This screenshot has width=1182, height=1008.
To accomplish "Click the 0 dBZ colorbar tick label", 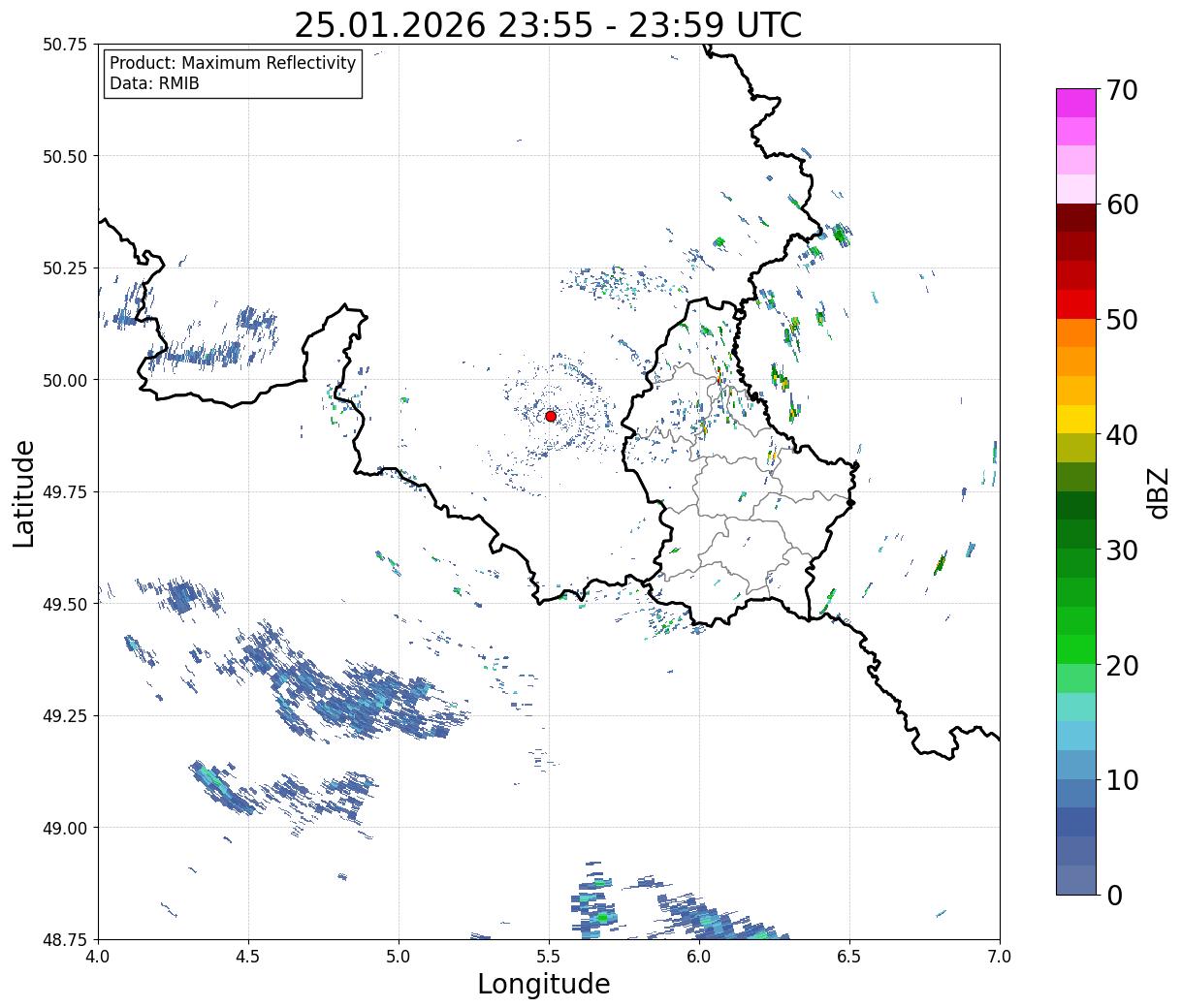I will tap(1113, 895).
